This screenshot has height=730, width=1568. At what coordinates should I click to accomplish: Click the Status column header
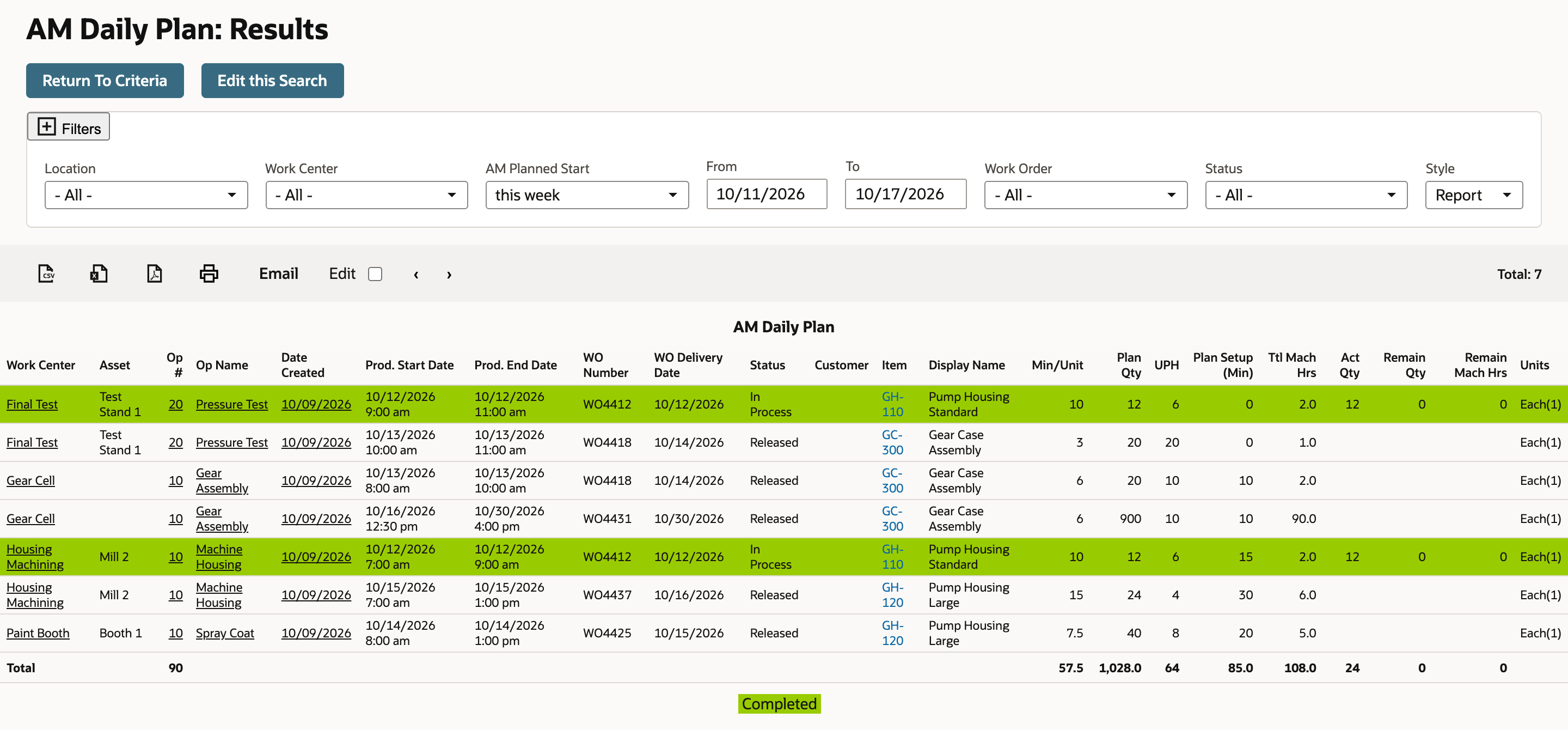click(x=767, y=364)
